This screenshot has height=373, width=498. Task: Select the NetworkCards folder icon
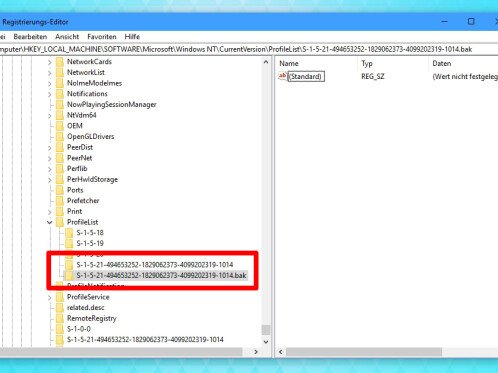pyautogui.click(x=60, y=62)
